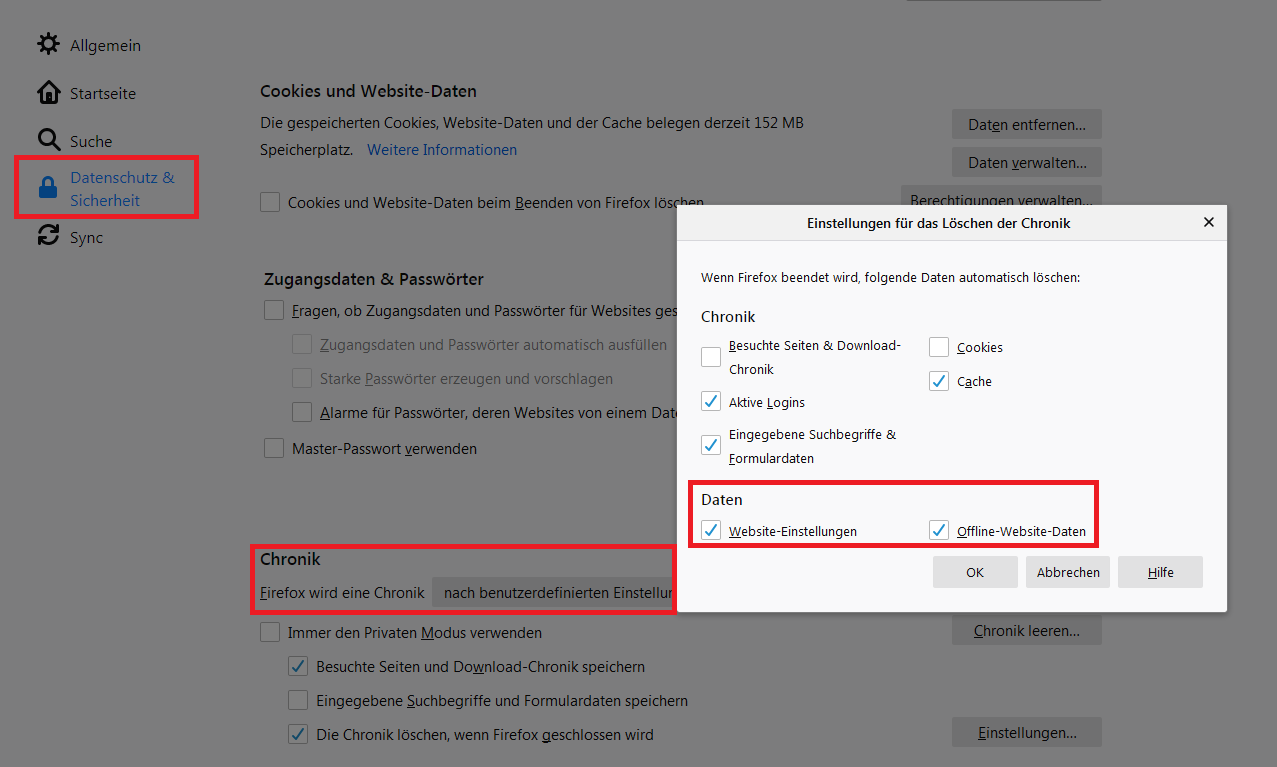The height and width of the screenshot is (767, 1277).
Task: Confirm the dialog with OK
Action: pos(975,572)
